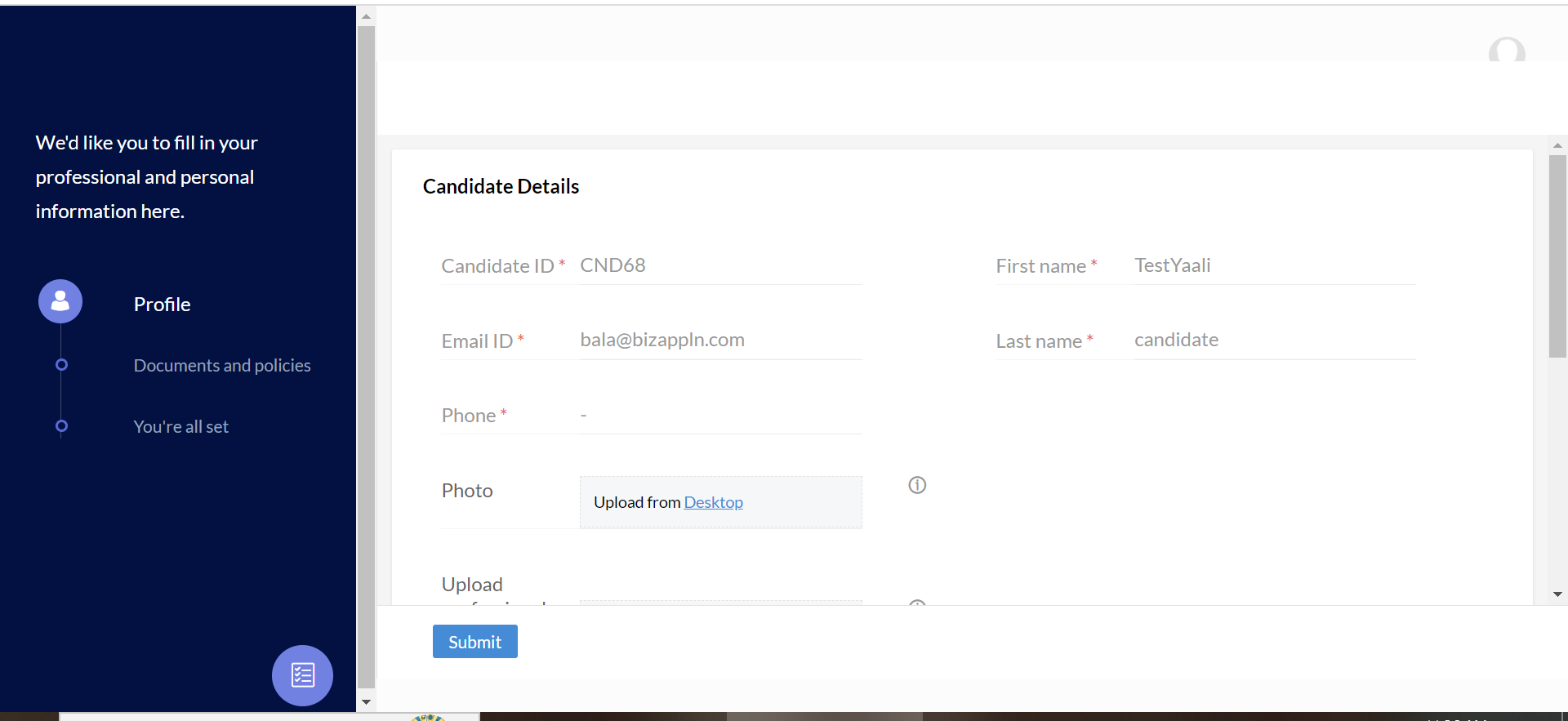Select the You're all set step
1568x721 pixels.
coord(180,427)
